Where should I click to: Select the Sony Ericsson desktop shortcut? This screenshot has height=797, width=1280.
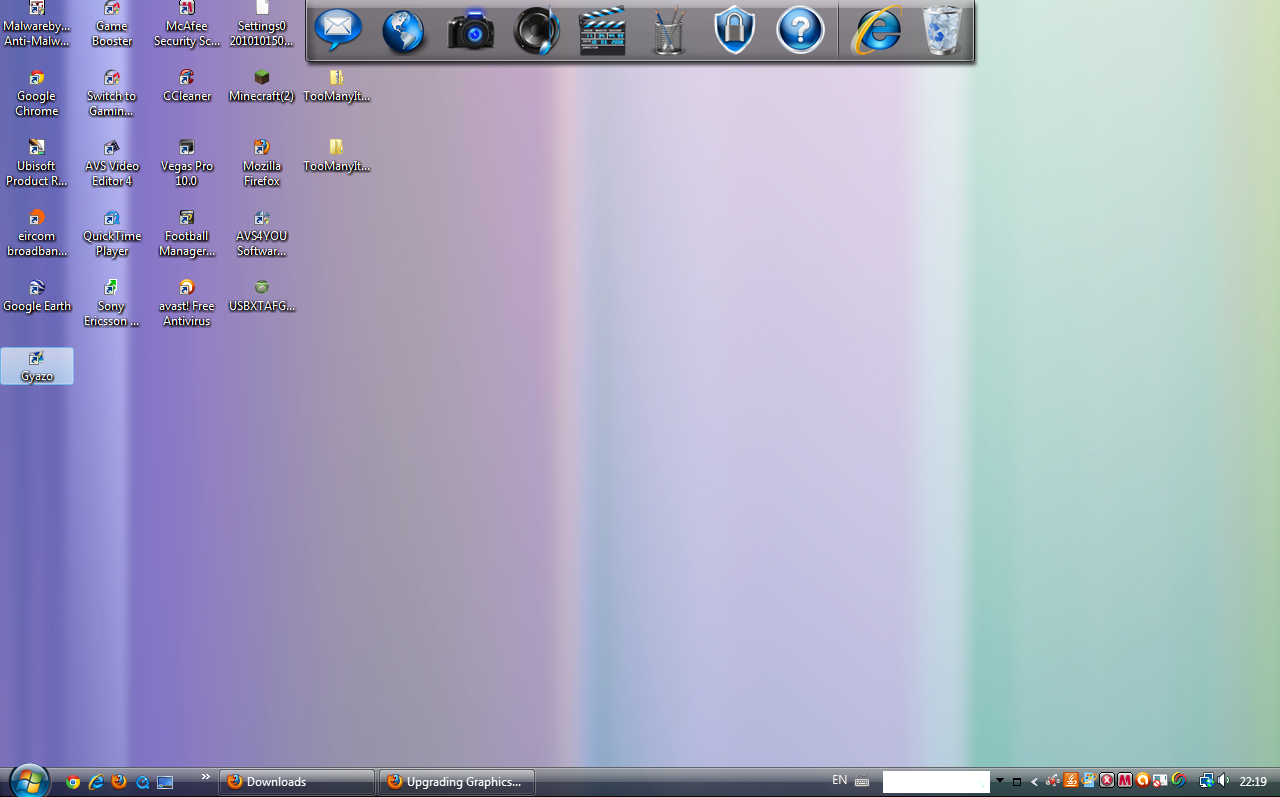(x=112, y=304)
